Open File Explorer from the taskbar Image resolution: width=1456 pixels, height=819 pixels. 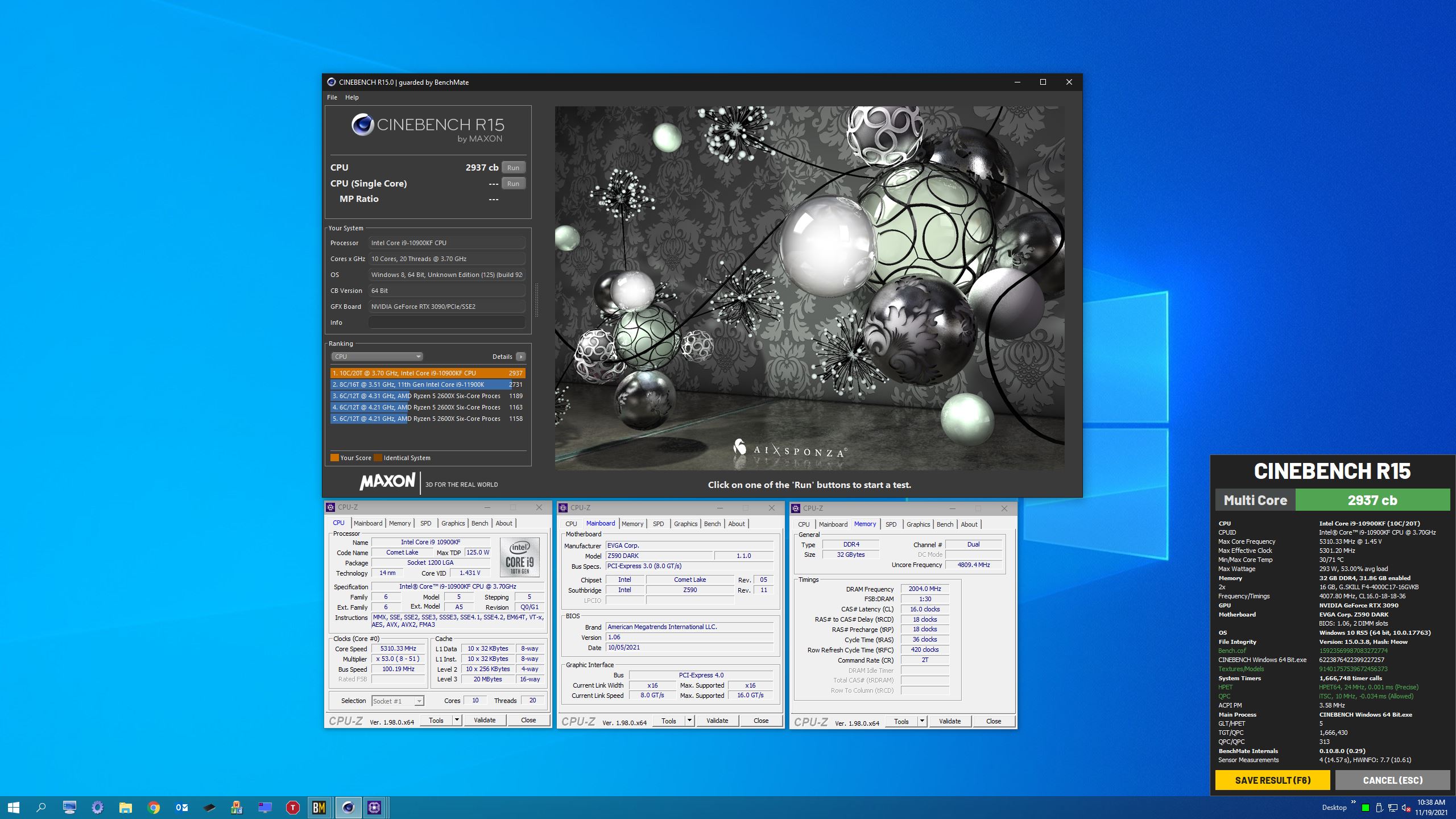coord(125,807)
